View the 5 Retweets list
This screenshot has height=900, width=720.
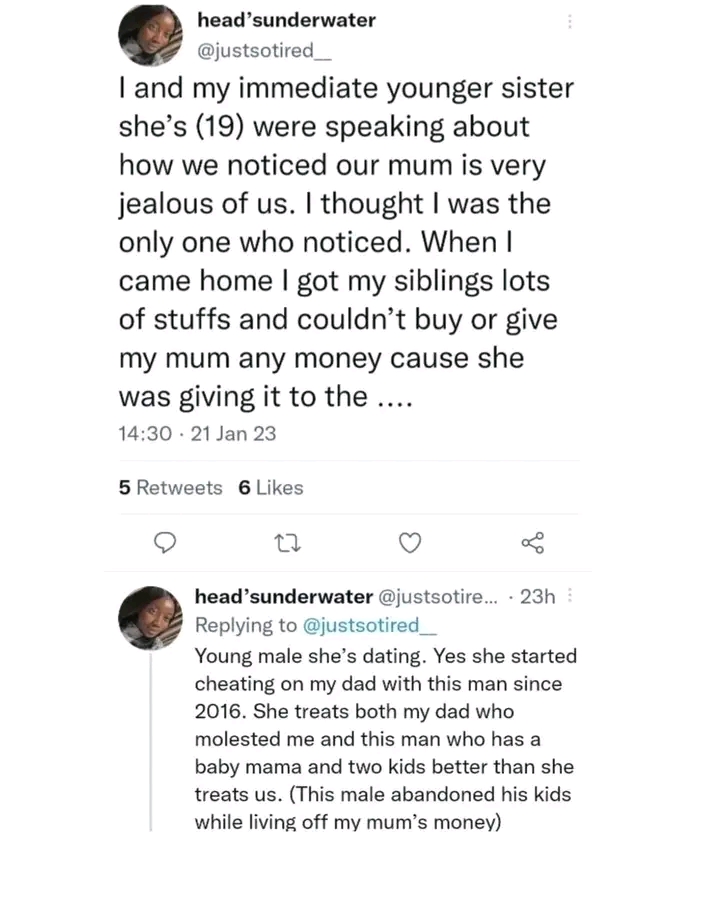coord(170,488)
